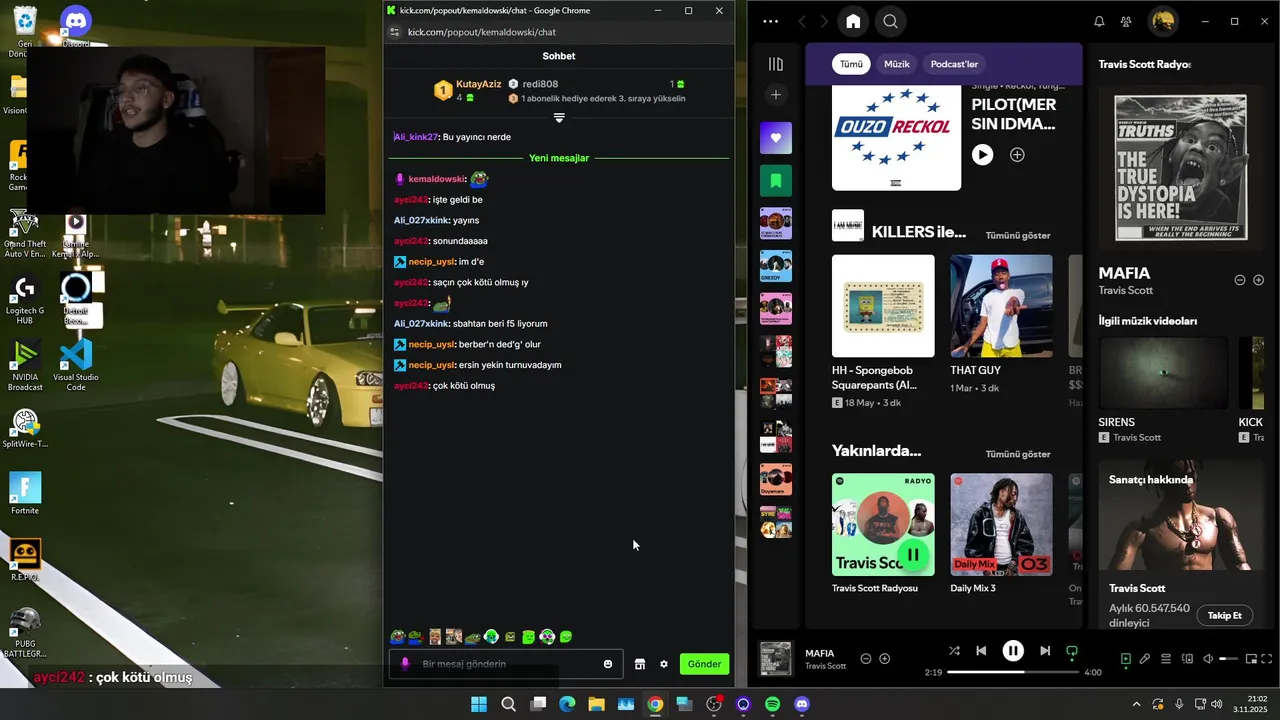Click Yeni mesajlar divider label
Viewport: 1280px width, 720px height.
tap(559, 158)
